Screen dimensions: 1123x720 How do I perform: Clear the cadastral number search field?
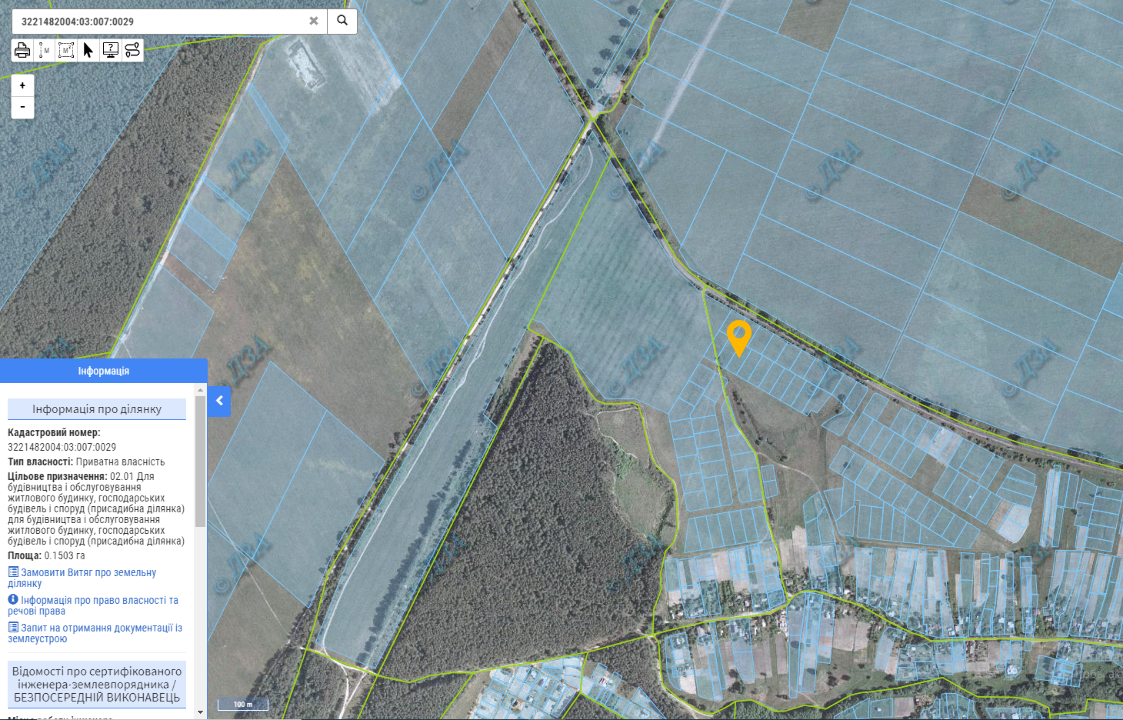pos(314,21)
